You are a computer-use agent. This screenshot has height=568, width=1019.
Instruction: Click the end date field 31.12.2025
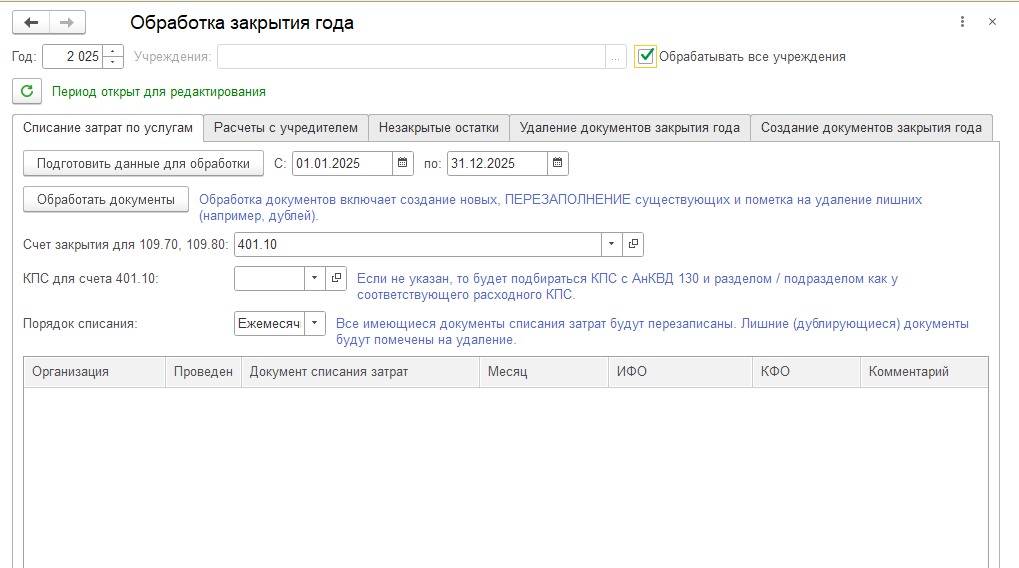pyautogui.click(x=497, y=163)
